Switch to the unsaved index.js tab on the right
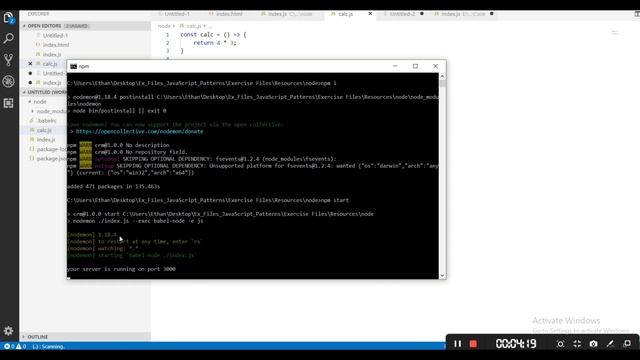640x360 pixels. 460,14
